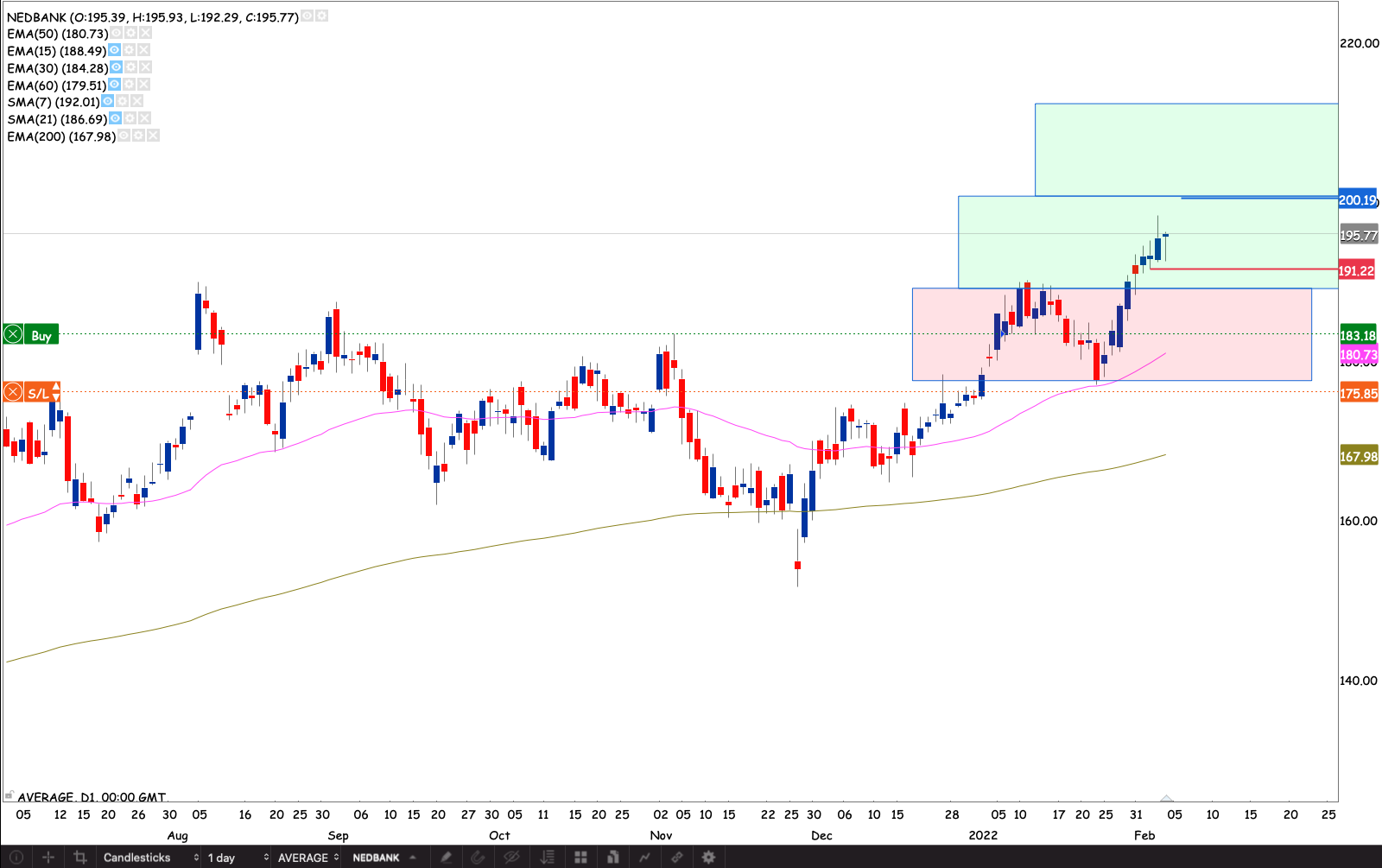Open the indicators line-chart icon
The image size is (1382, 868).
point(644,857)
